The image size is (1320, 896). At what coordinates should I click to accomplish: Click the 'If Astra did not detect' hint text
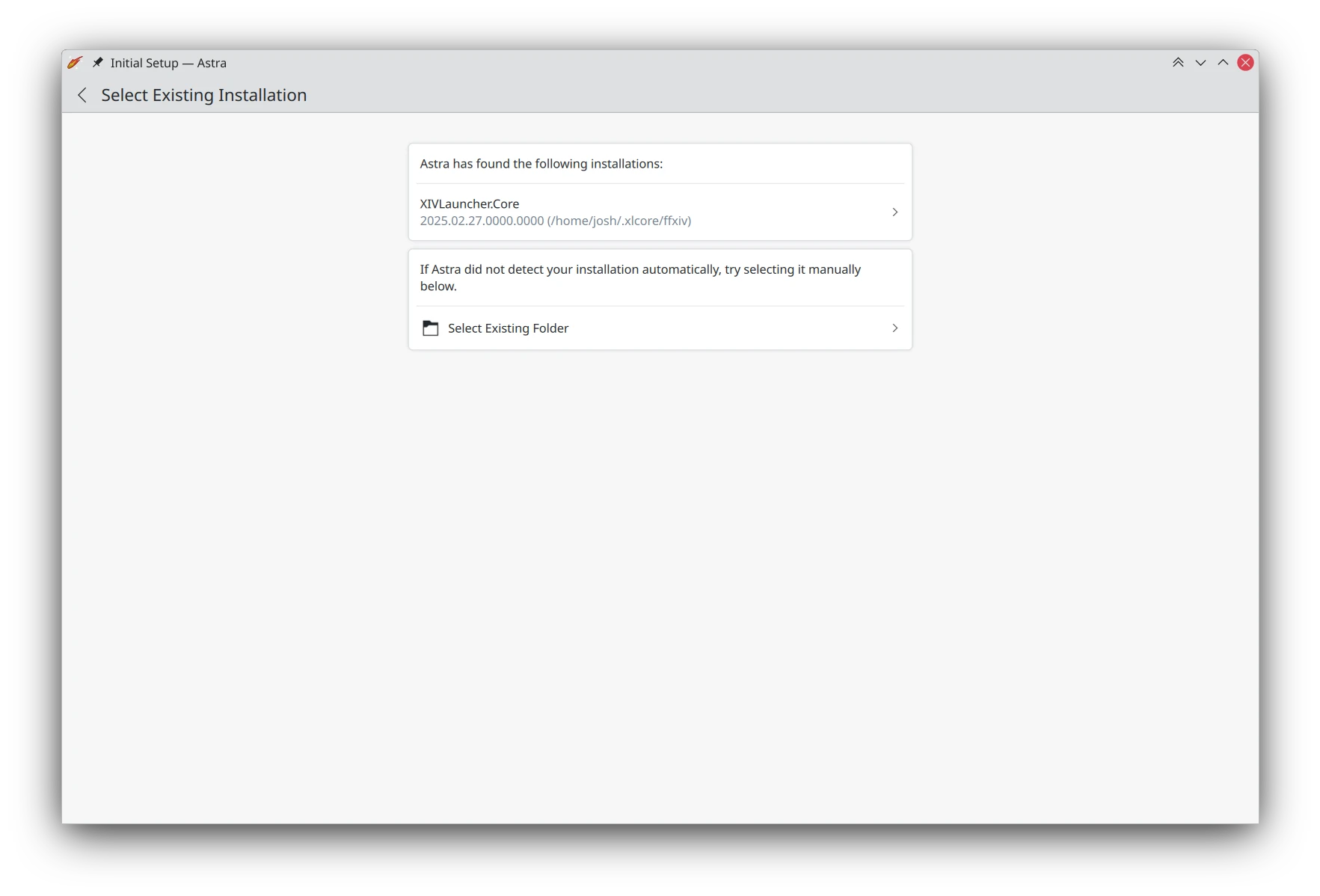click(x=640, y=277)
